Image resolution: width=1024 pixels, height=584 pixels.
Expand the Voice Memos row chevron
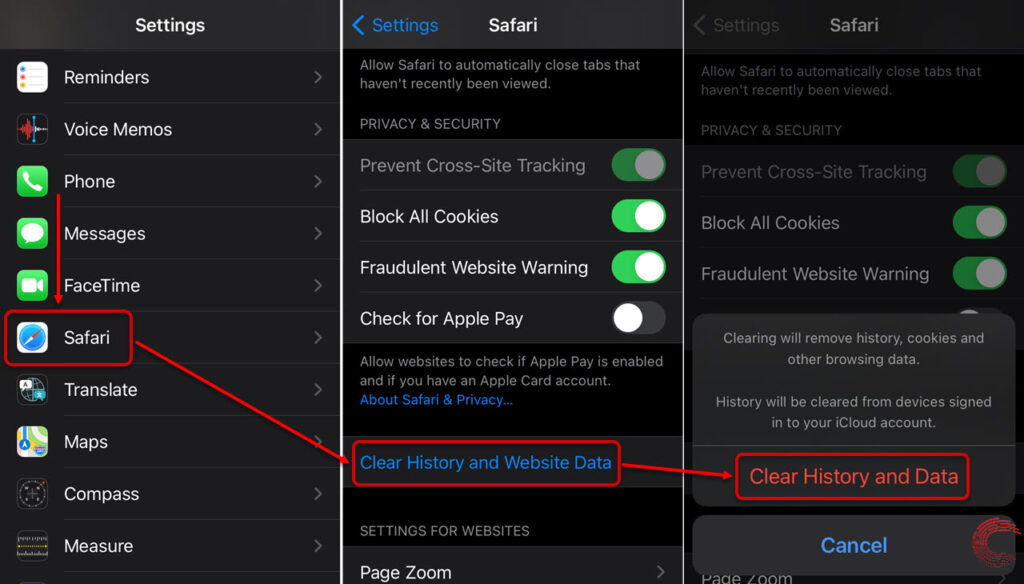318,129
